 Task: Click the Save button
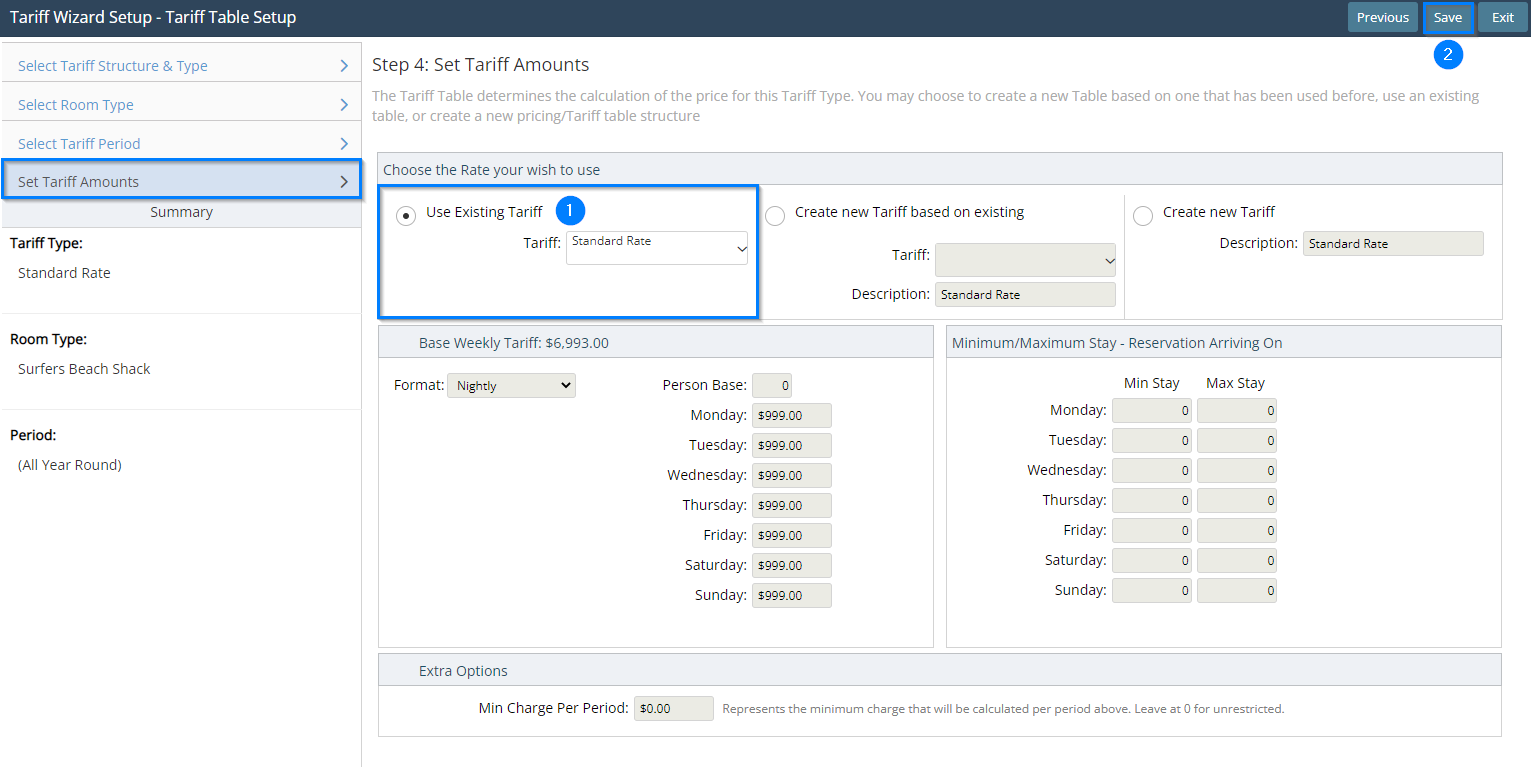pos(1447,18)
